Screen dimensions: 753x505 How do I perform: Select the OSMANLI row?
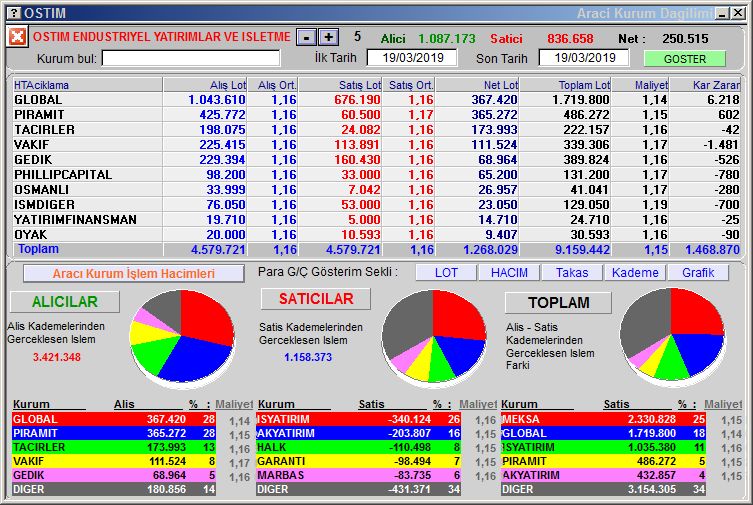coord(376,190)
